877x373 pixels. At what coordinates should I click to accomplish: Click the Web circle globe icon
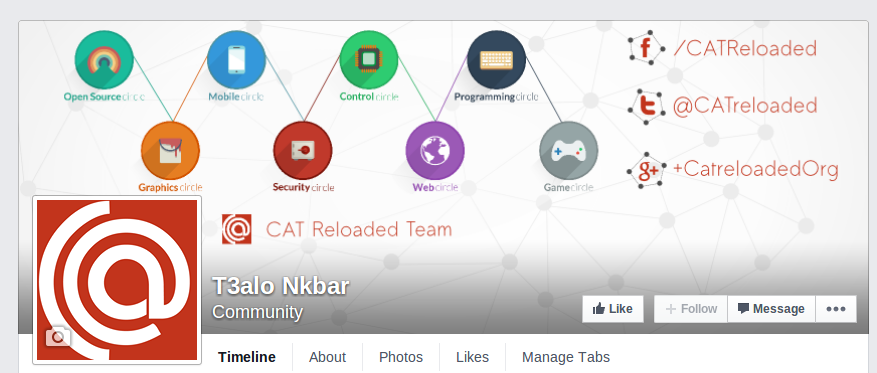pyautogui.click(x=435, y=151)
